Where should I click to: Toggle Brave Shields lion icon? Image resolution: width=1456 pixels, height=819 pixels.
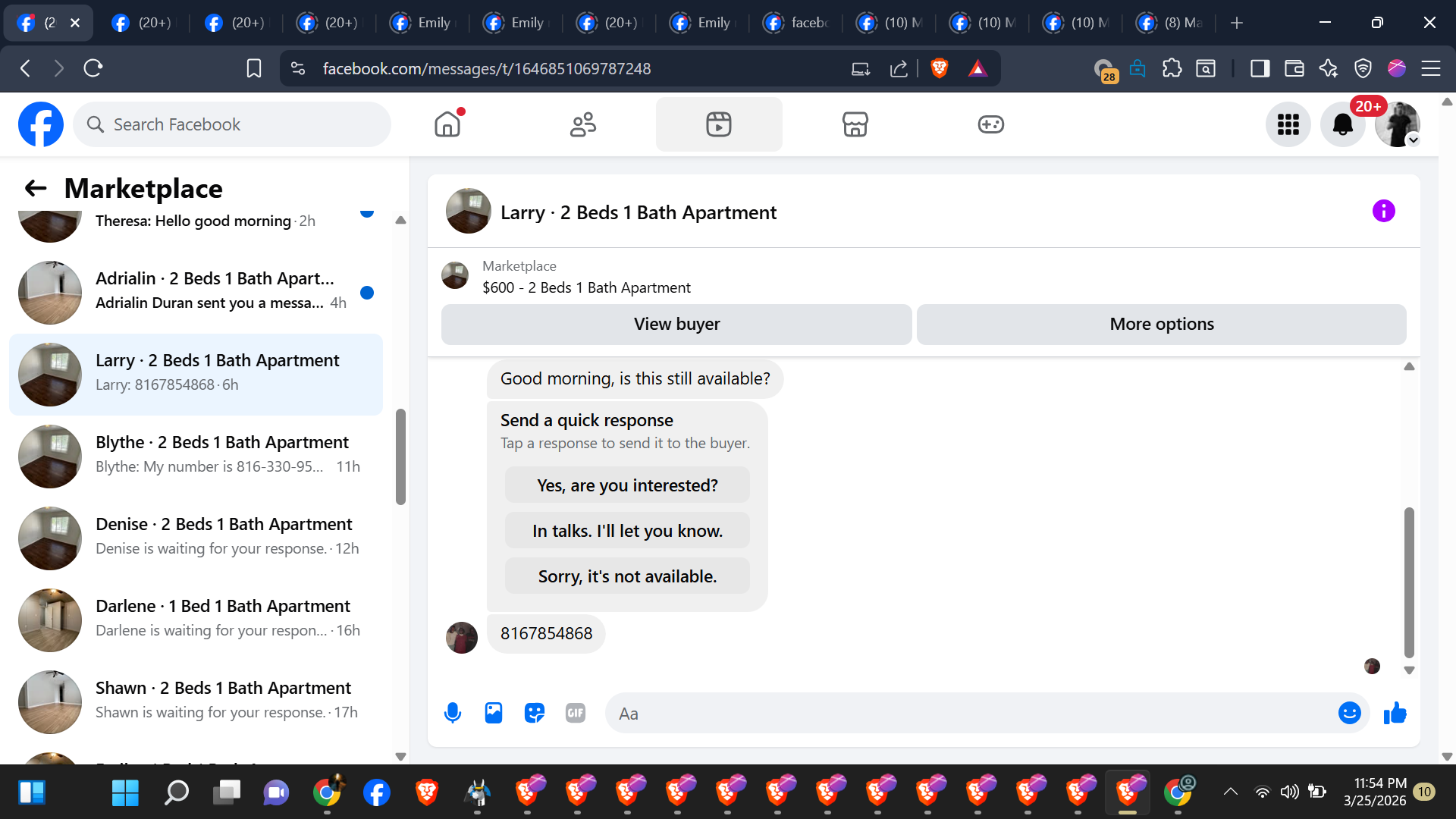[939, 68]
